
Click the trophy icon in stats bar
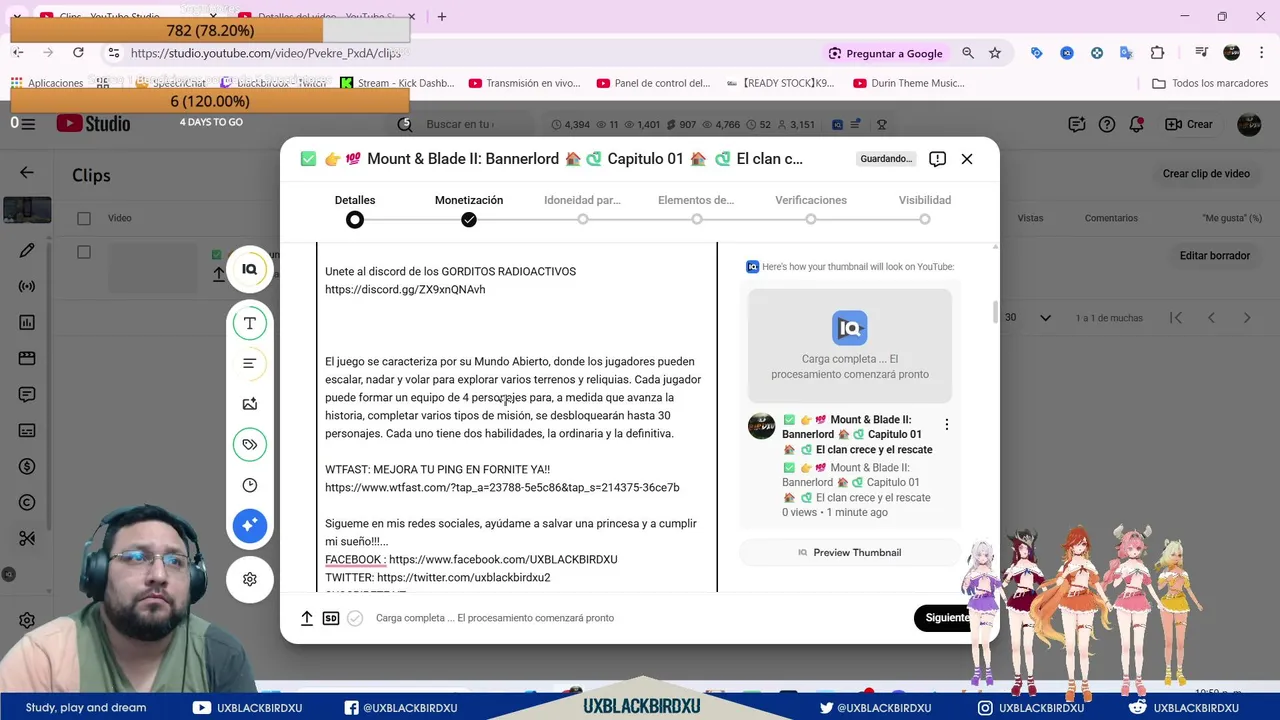pyautogui.click(x=882, y=125)
